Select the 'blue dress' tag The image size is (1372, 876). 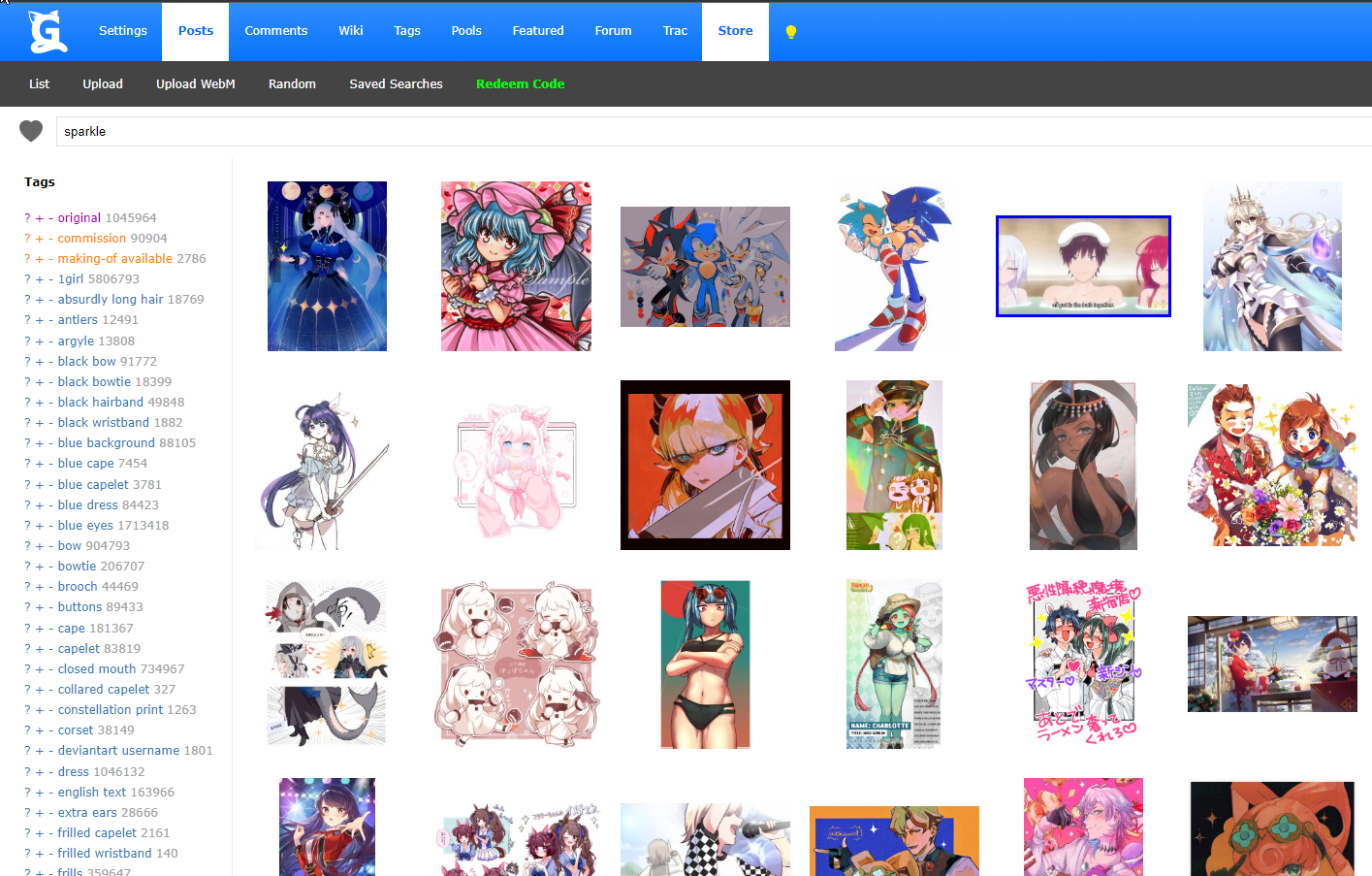tap(87, 505)
